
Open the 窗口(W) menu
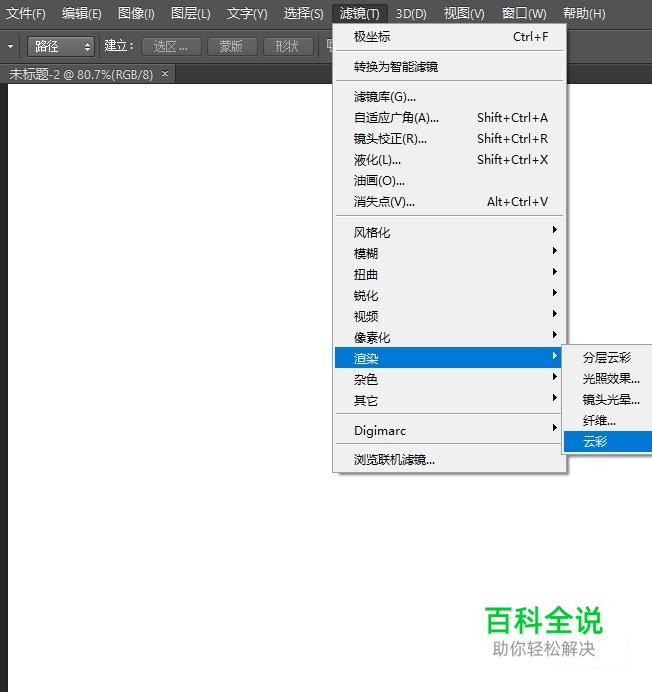[x=524, y=14]
